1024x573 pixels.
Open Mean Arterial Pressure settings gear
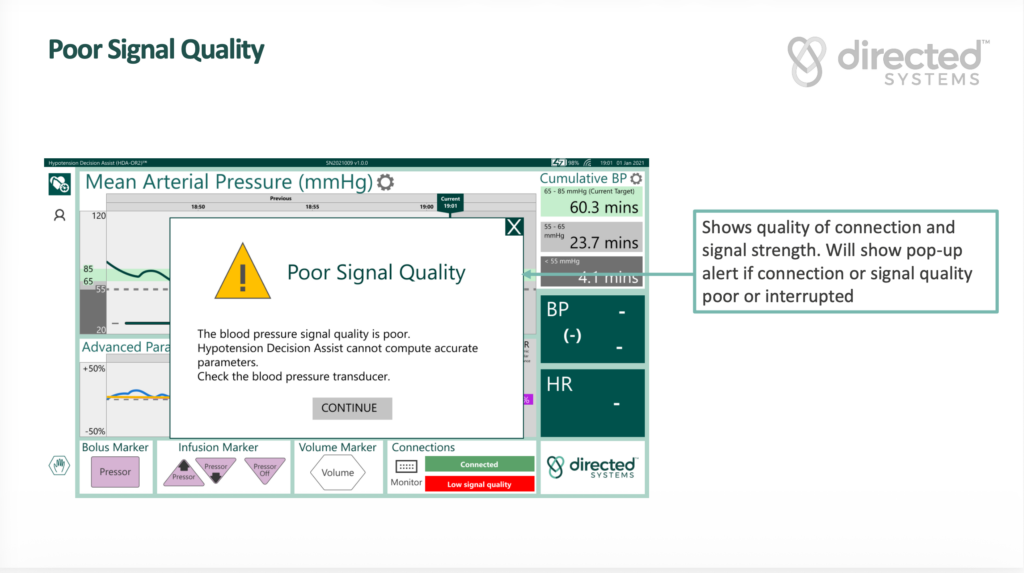(x=385, y=182)
